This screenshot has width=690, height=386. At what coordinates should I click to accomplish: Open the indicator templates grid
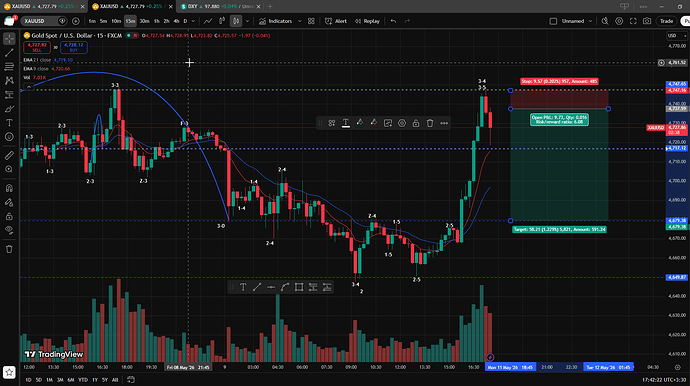pos(311,21)
